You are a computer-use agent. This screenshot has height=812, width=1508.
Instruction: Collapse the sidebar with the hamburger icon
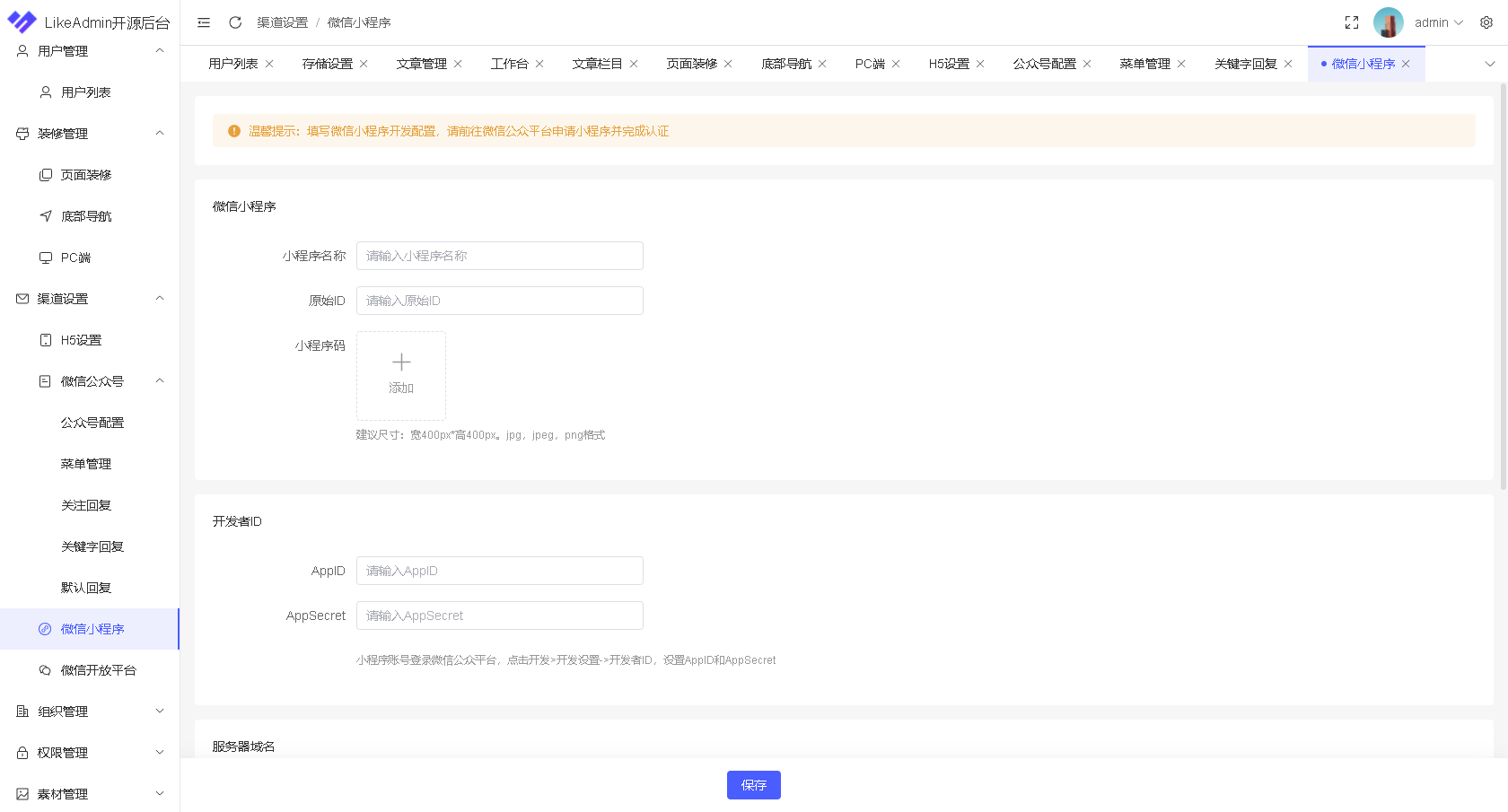tap(204, 22)
